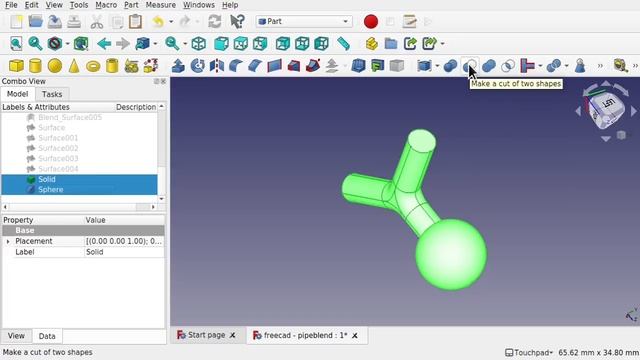This screenshot has height=360, width=640.
Task: Close the Start page tab
Action: pyautogui.click(x=232, y=335)
